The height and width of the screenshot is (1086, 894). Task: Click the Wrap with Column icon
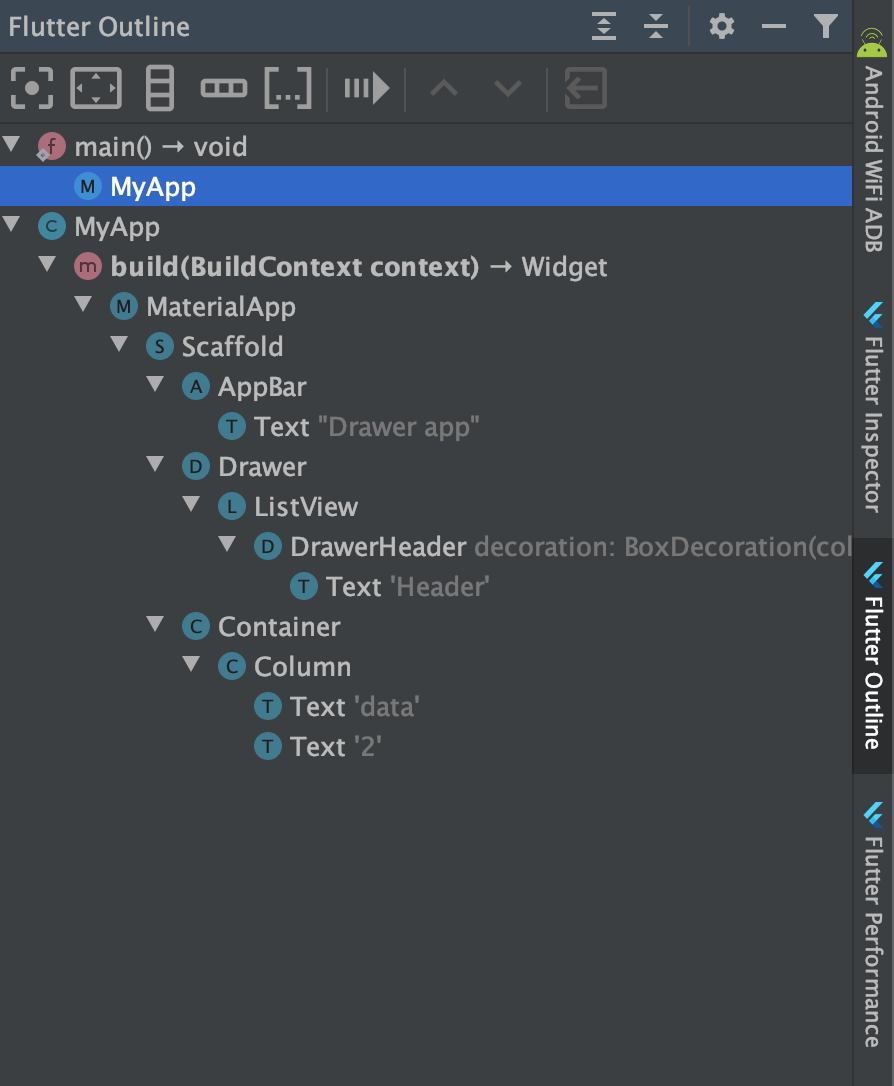159,89
